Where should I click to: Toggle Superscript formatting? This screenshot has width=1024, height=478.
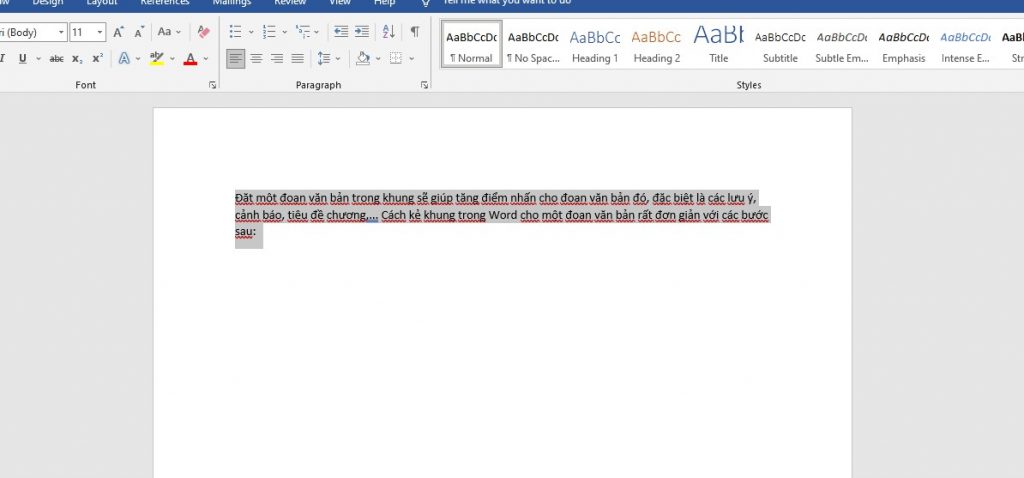click(x=97, y=59)
